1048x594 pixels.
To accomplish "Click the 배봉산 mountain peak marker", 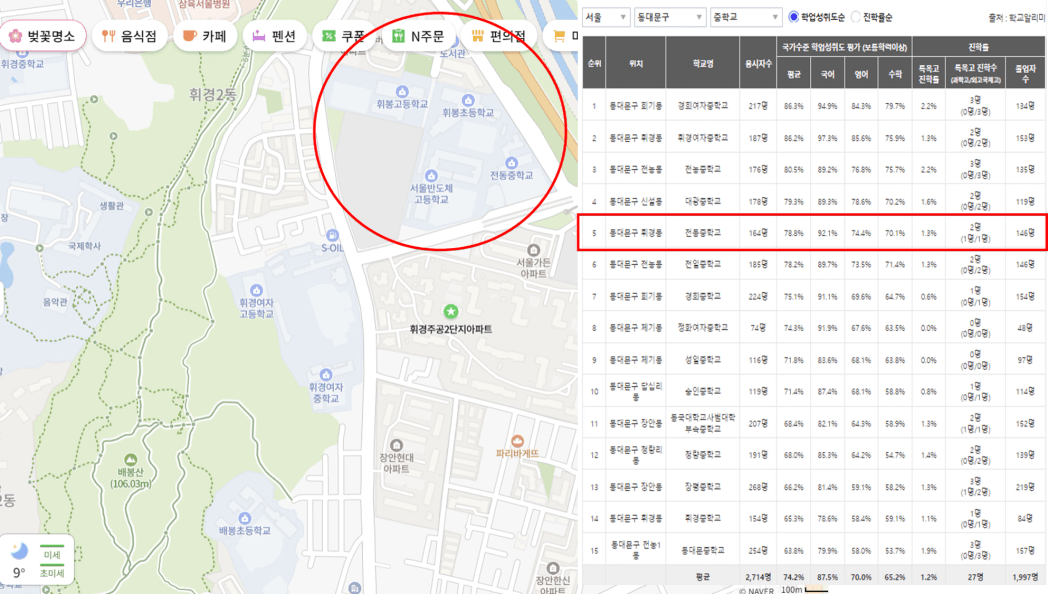I will (x=130, y=460).
